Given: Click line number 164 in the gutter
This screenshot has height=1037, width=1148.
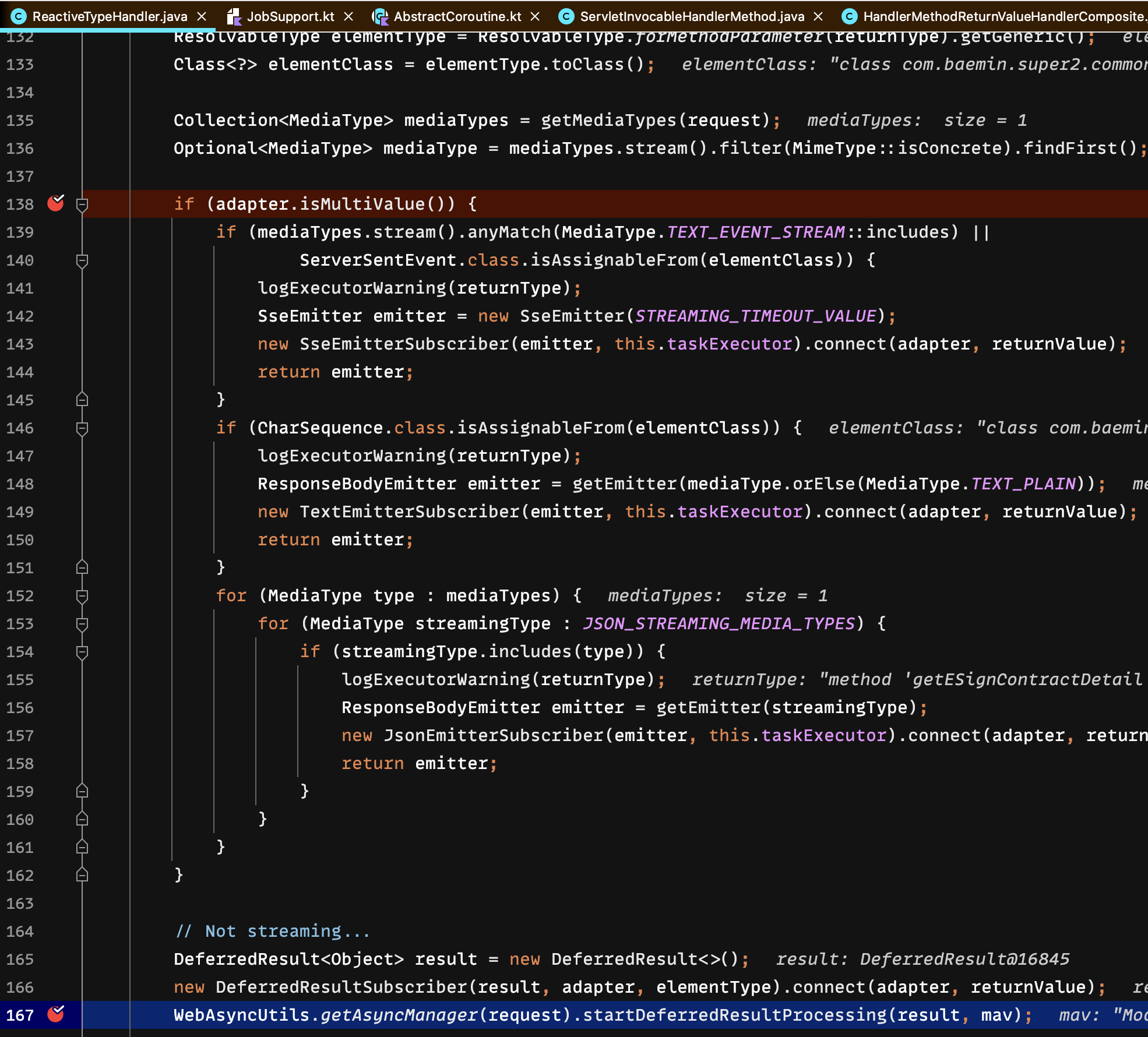Looking at the screenshot, I should (x=20, y=931).
